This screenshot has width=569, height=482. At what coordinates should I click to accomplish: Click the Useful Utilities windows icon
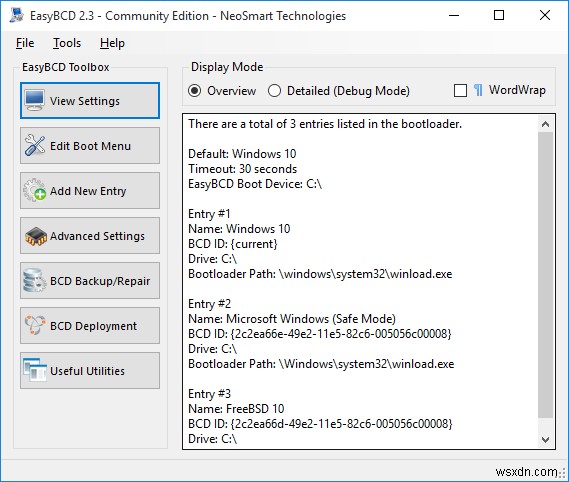tap(35, 370)
